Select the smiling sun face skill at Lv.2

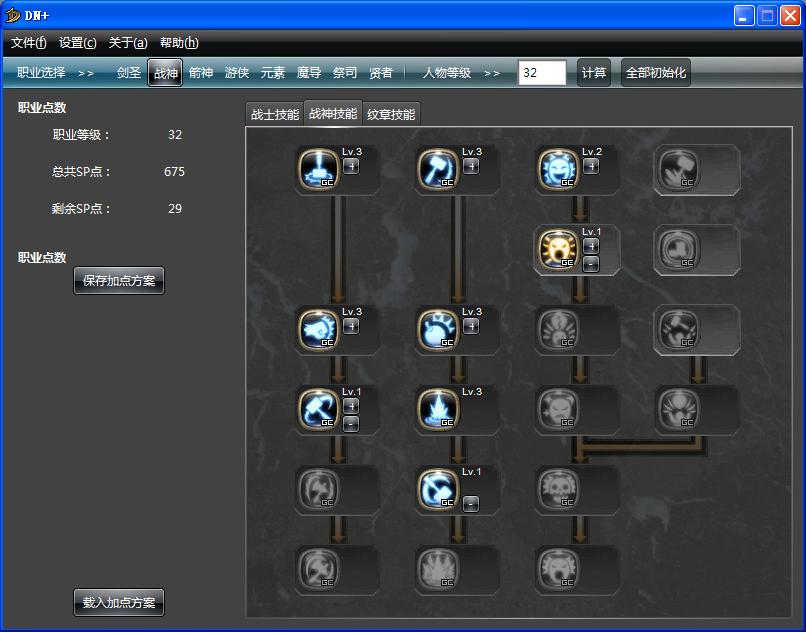click(557, 168)
